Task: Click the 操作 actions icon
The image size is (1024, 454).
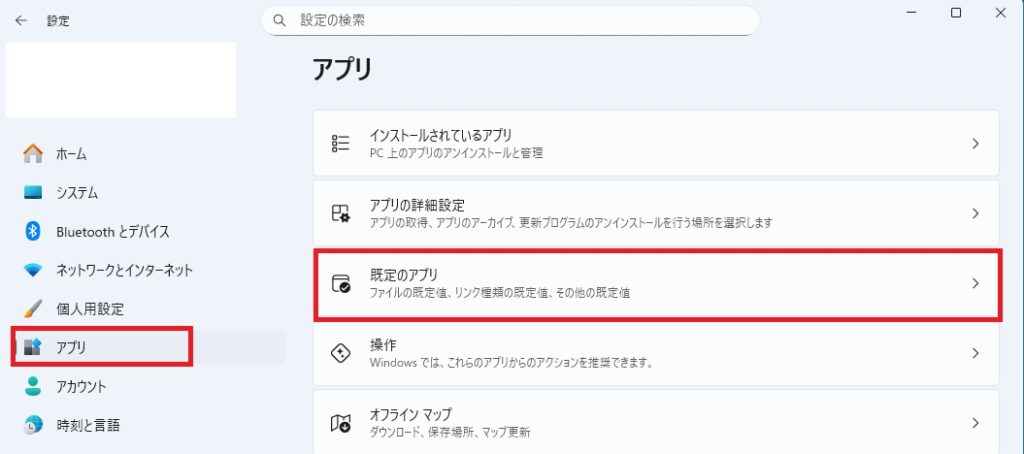Action: click(x=340, y=353)
